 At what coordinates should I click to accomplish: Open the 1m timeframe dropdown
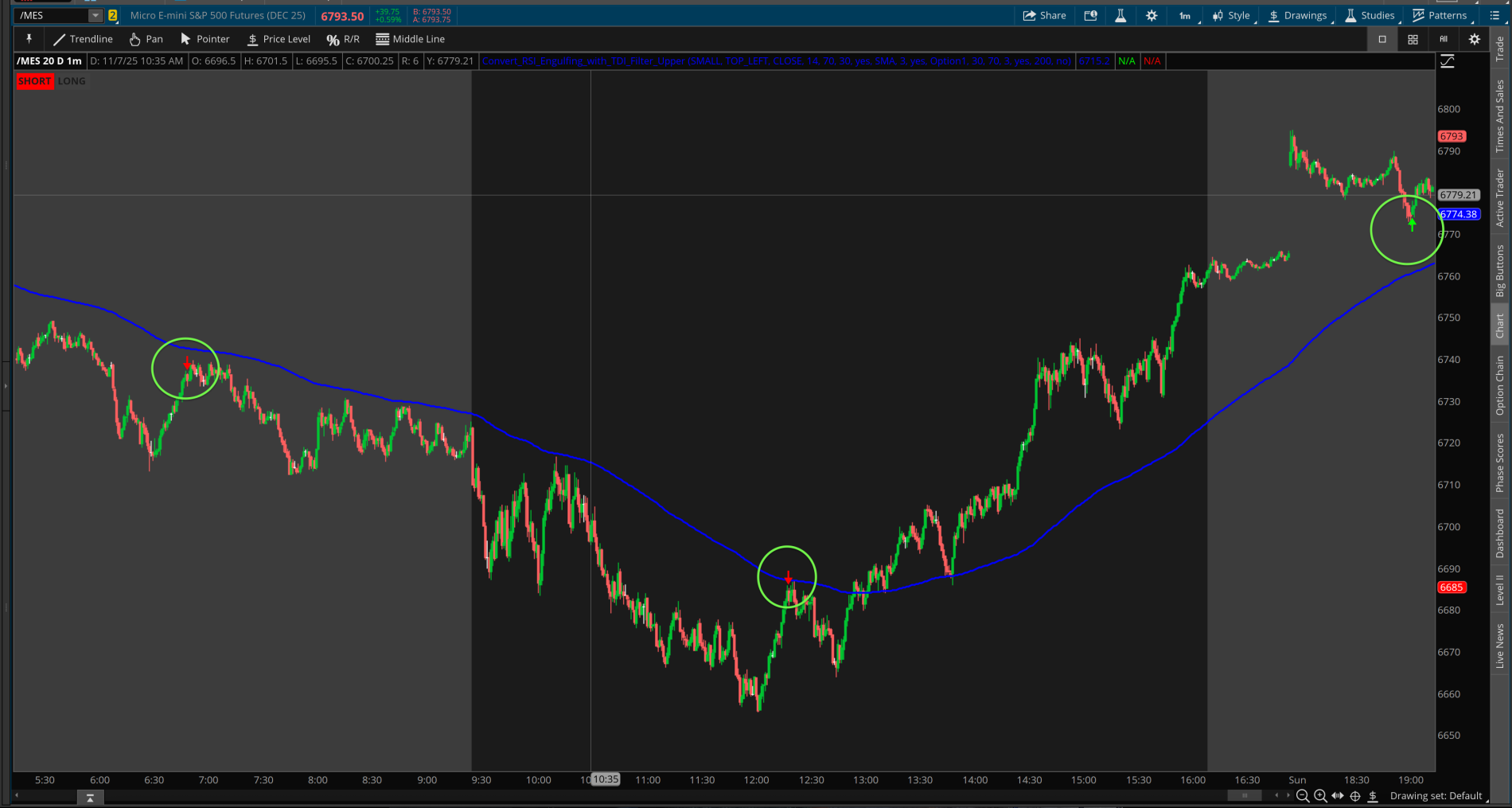point(1185,14)
